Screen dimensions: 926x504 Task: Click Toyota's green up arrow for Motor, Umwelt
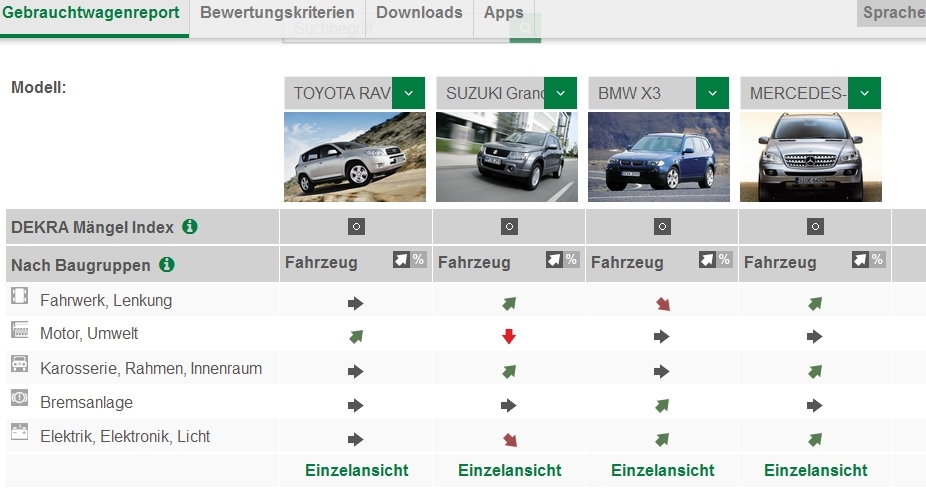[356, 337]
